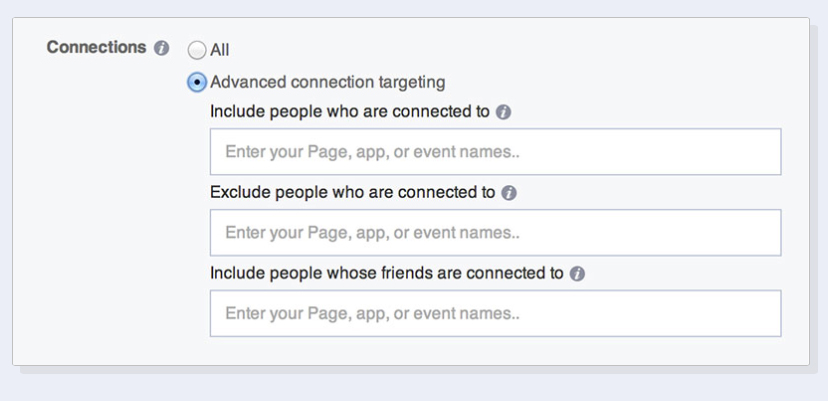Click placeholder text in the exclude field
The image size is (828, 401).
coord(372,233)
